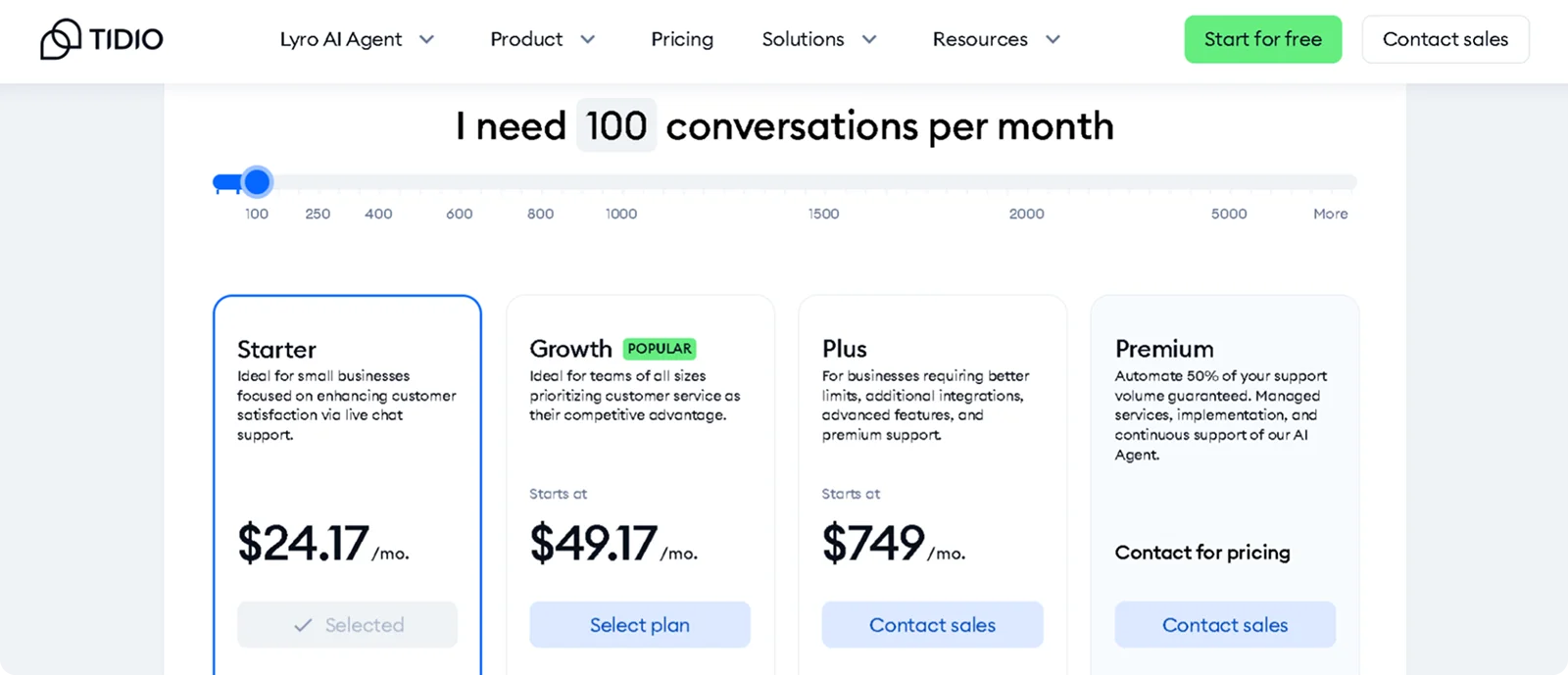Select the Pricing menu item
Screen dimensions: 1568x675
tap(681, 39)
